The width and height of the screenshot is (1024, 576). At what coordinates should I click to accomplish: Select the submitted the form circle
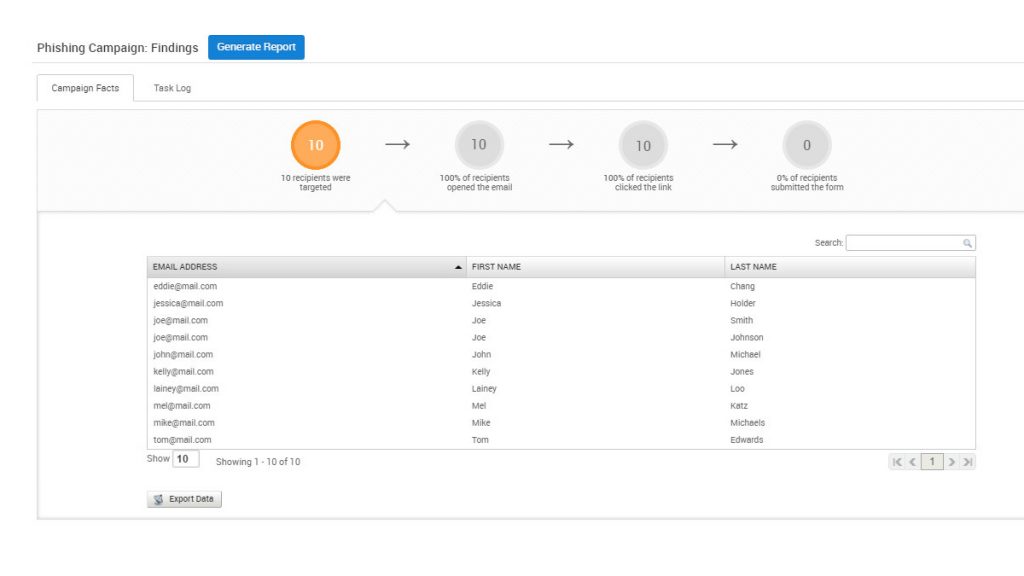coord(807,145)
